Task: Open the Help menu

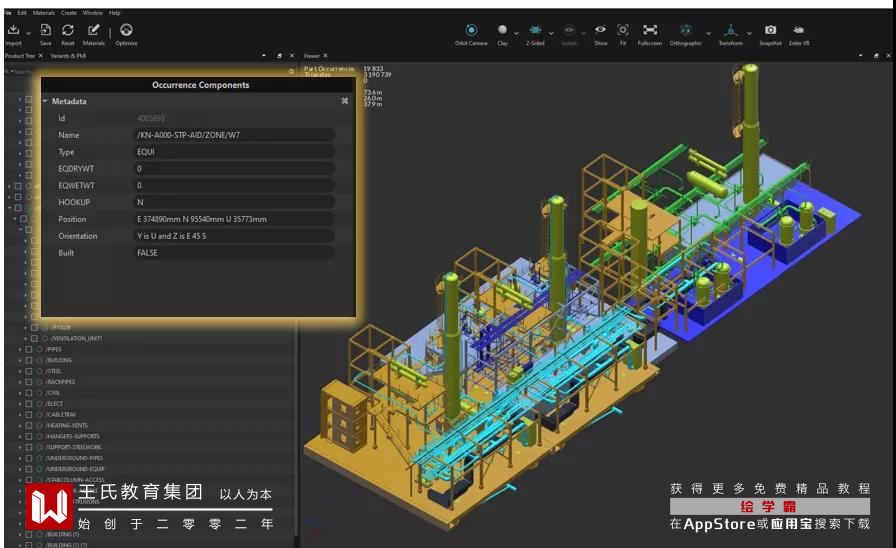Action: [114, 13]
